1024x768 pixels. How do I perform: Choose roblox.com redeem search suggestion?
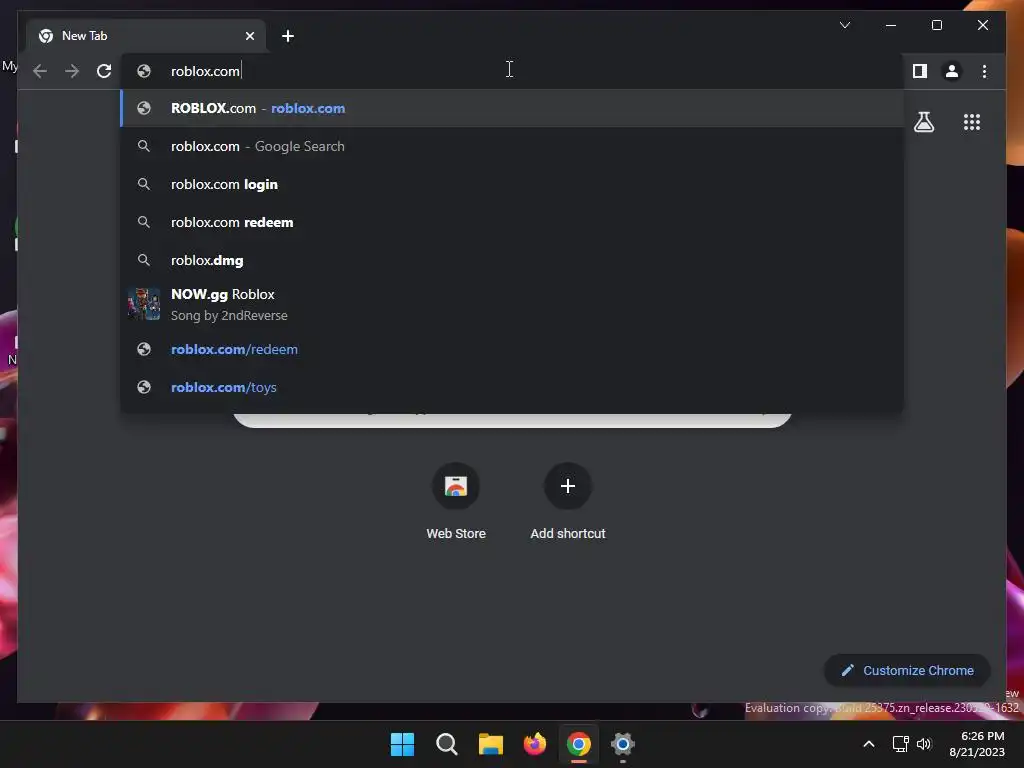click(x=512, y=222)
